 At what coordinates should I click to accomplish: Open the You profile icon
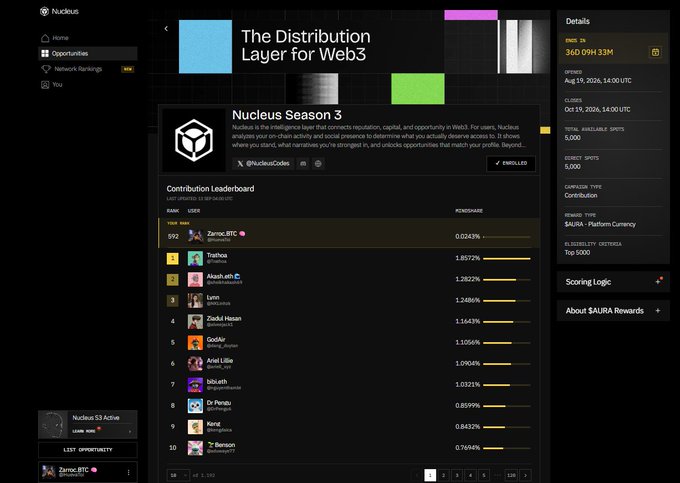click(45, 85)
